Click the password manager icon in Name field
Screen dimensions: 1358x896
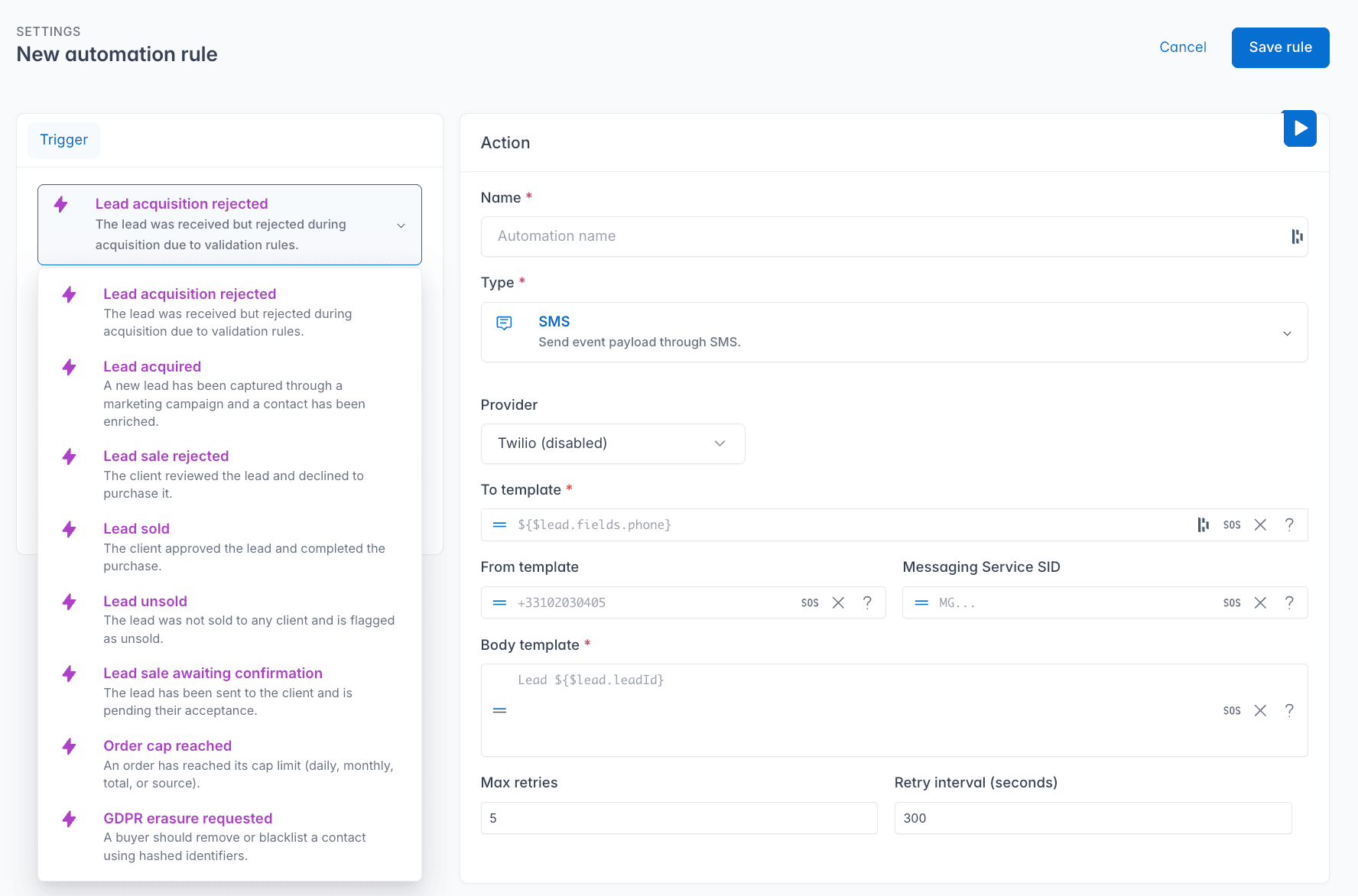[x=1297, y=237]
